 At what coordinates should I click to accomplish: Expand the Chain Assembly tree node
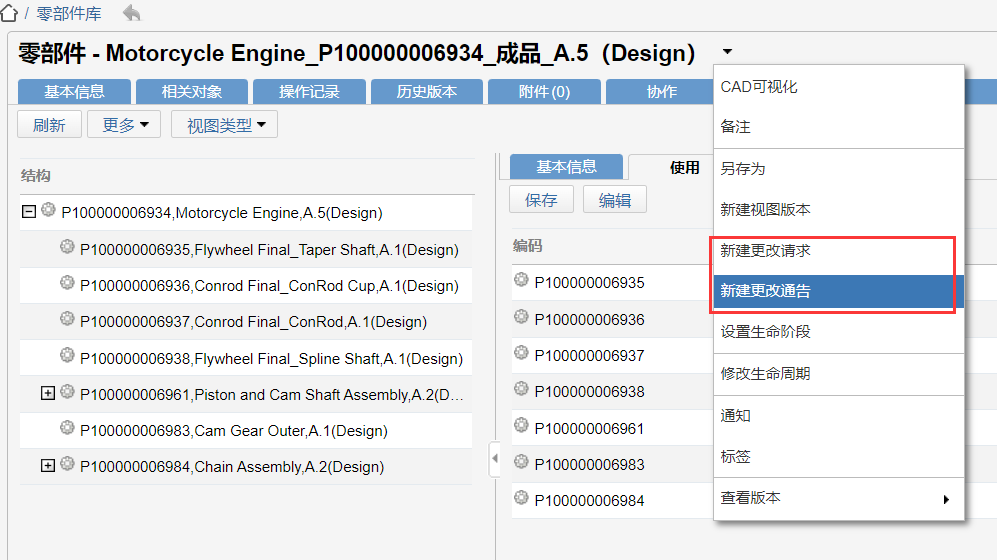click(48, 466)
